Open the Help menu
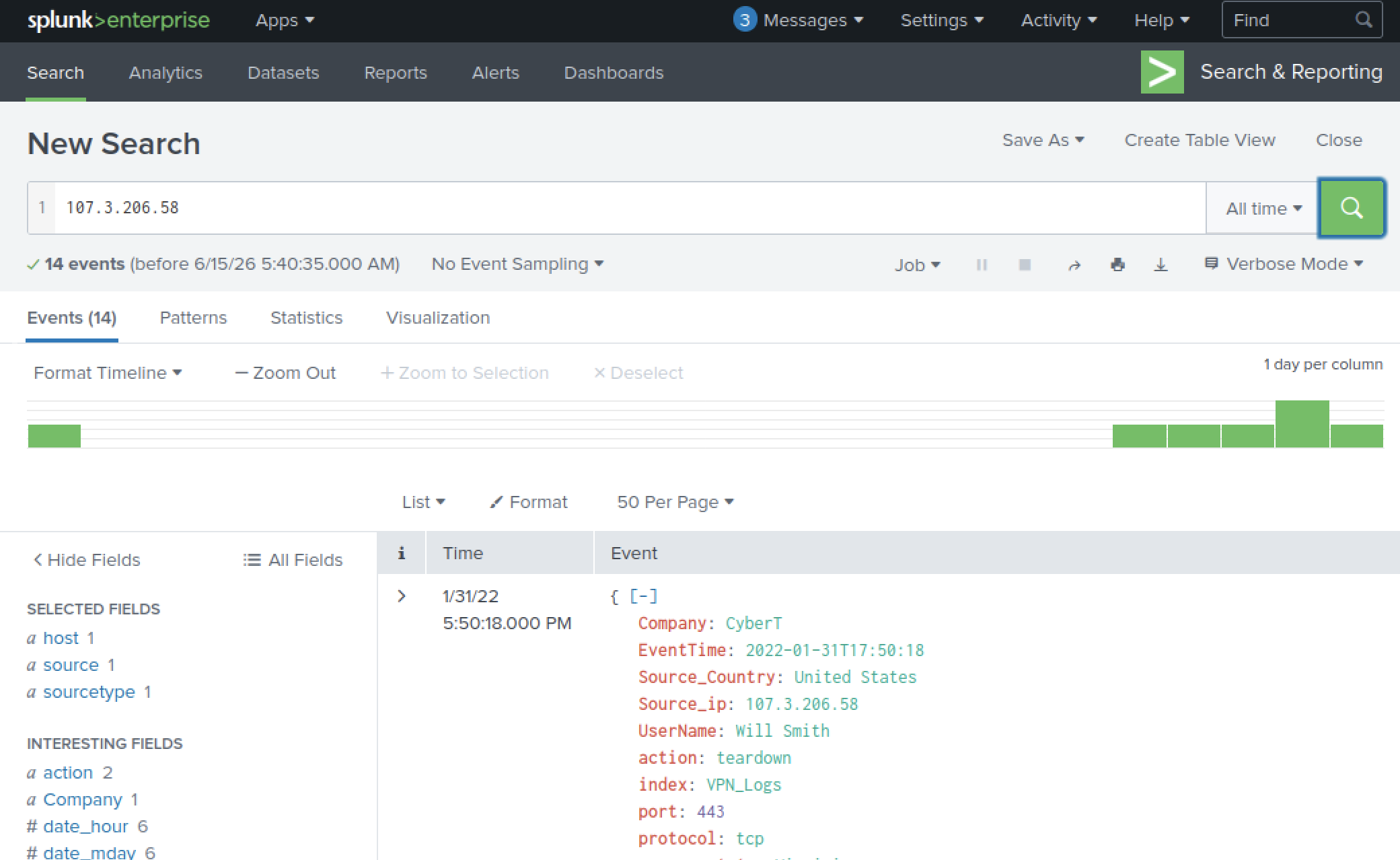Screen dimensions: 1400x860 [1162, 21]
